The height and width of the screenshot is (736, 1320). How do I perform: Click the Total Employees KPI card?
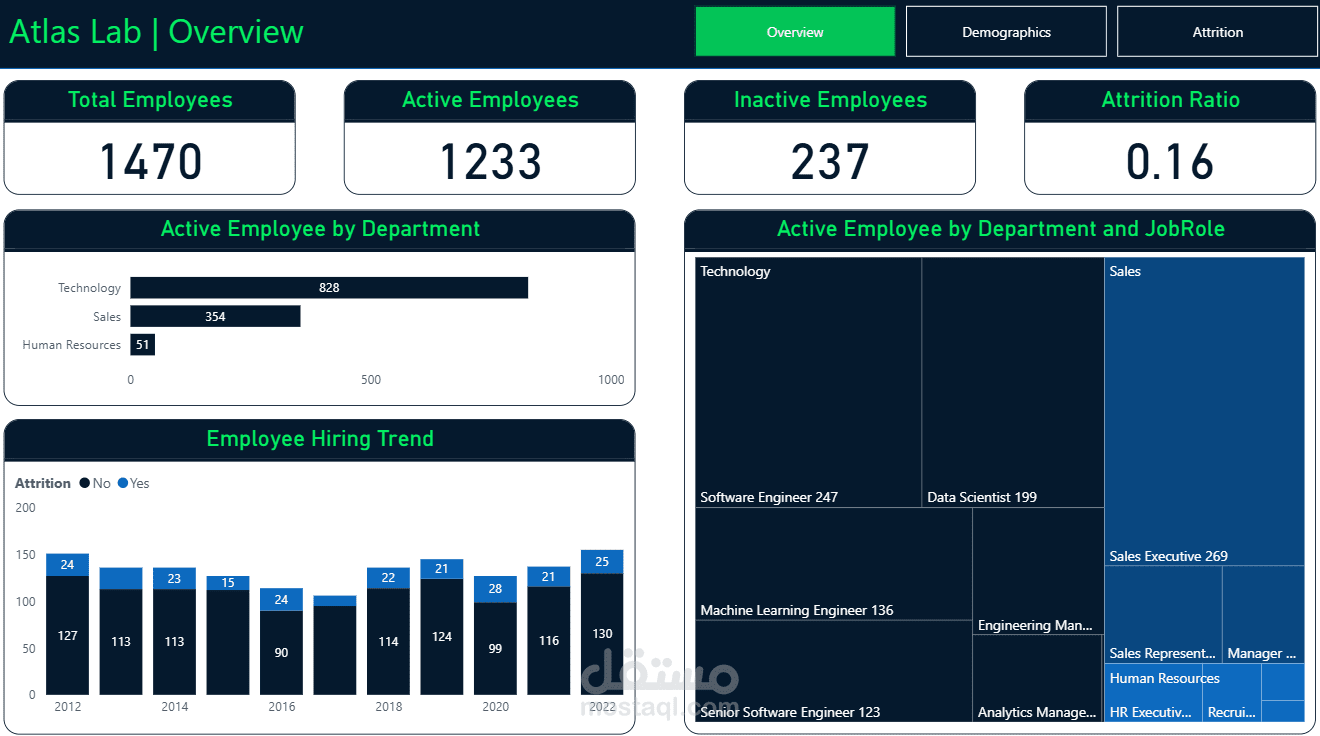pos(149,137)
